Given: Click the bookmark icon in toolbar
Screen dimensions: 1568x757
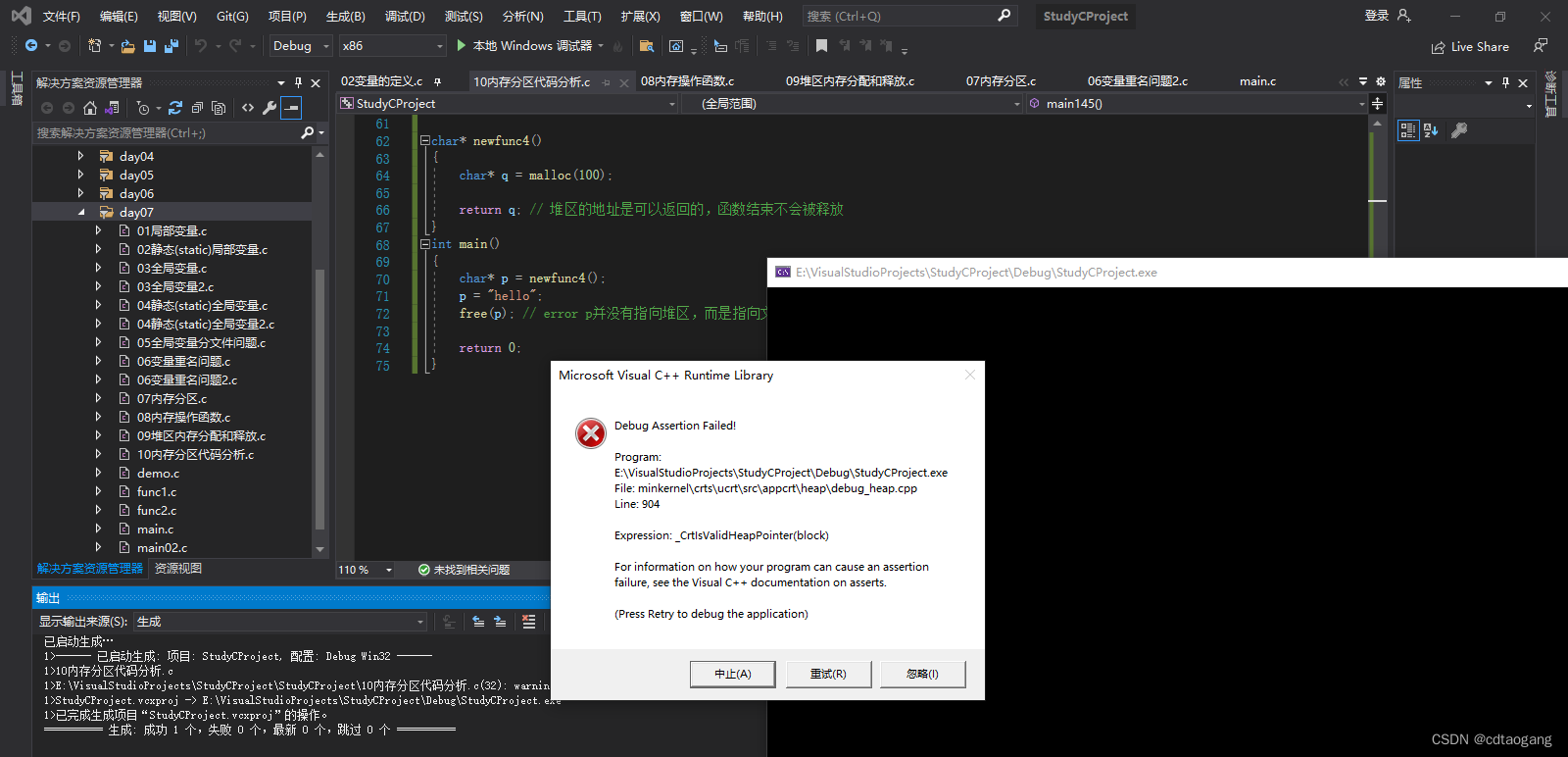Looking at the screenshot, I should [x=821, y=46].
